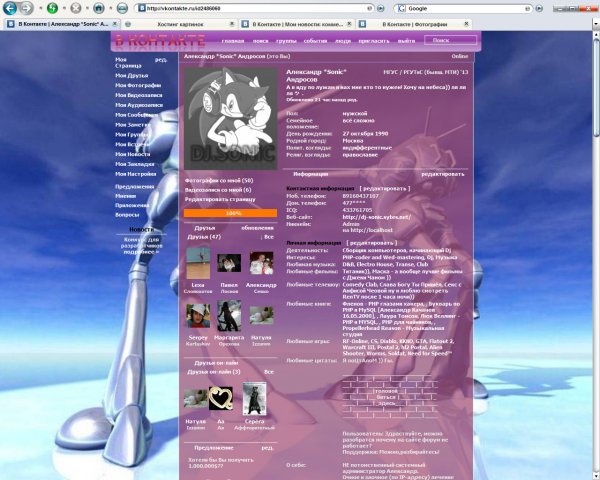This screenshot has height=480, width=600.
Task: Click the DJ Sonic profile avatar image
Action: coord(230,118)
